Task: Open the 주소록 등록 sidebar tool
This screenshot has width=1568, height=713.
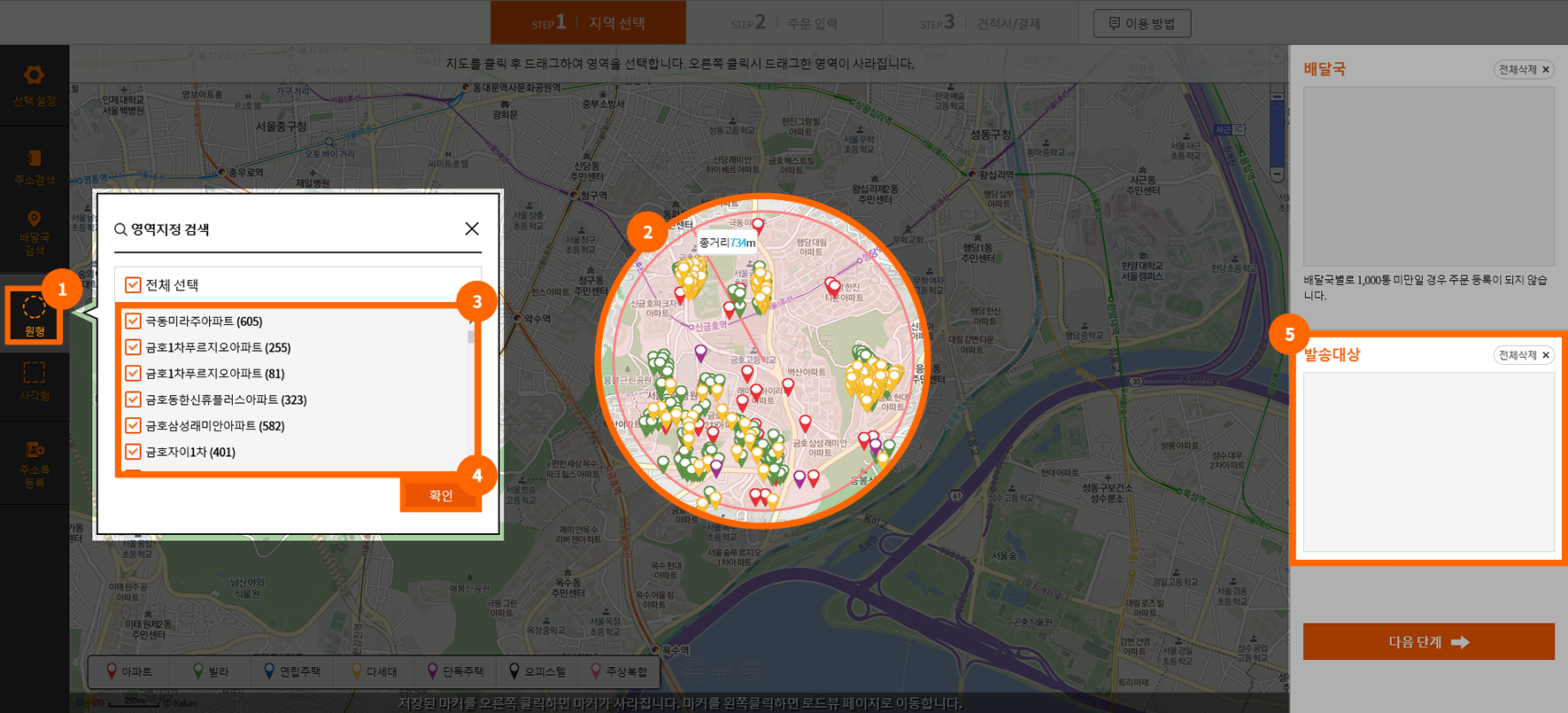Action: [34, 463]
